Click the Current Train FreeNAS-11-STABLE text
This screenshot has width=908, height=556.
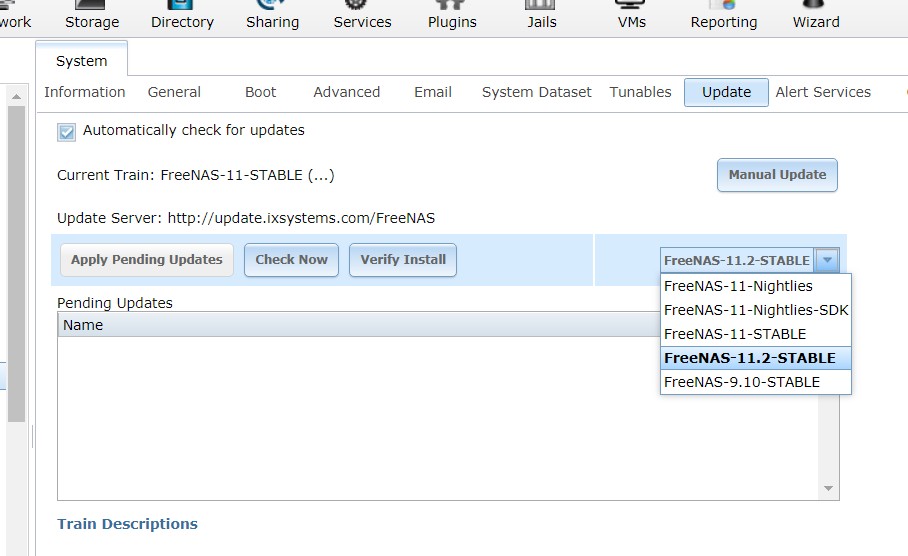tap(196, 175)
